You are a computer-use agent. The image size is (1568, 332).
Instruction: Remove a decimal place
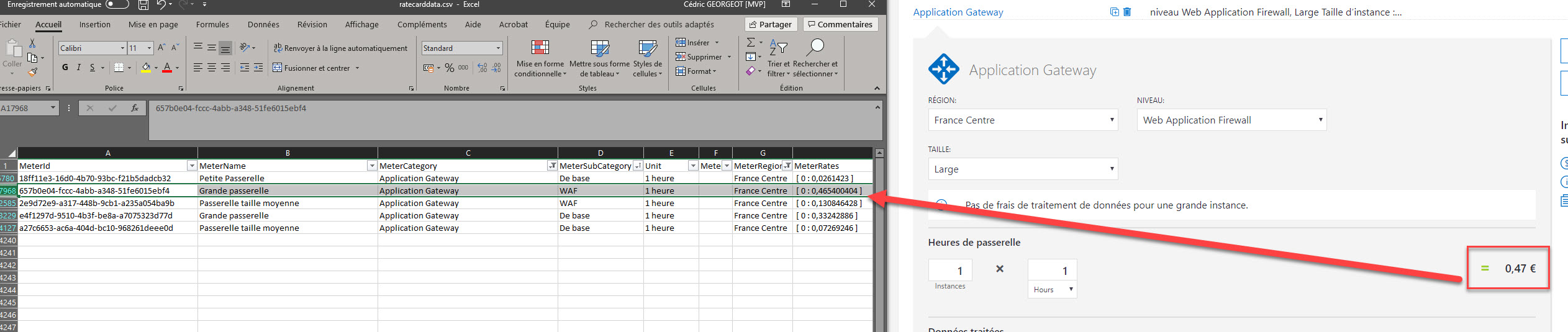[x=496, y=68]
